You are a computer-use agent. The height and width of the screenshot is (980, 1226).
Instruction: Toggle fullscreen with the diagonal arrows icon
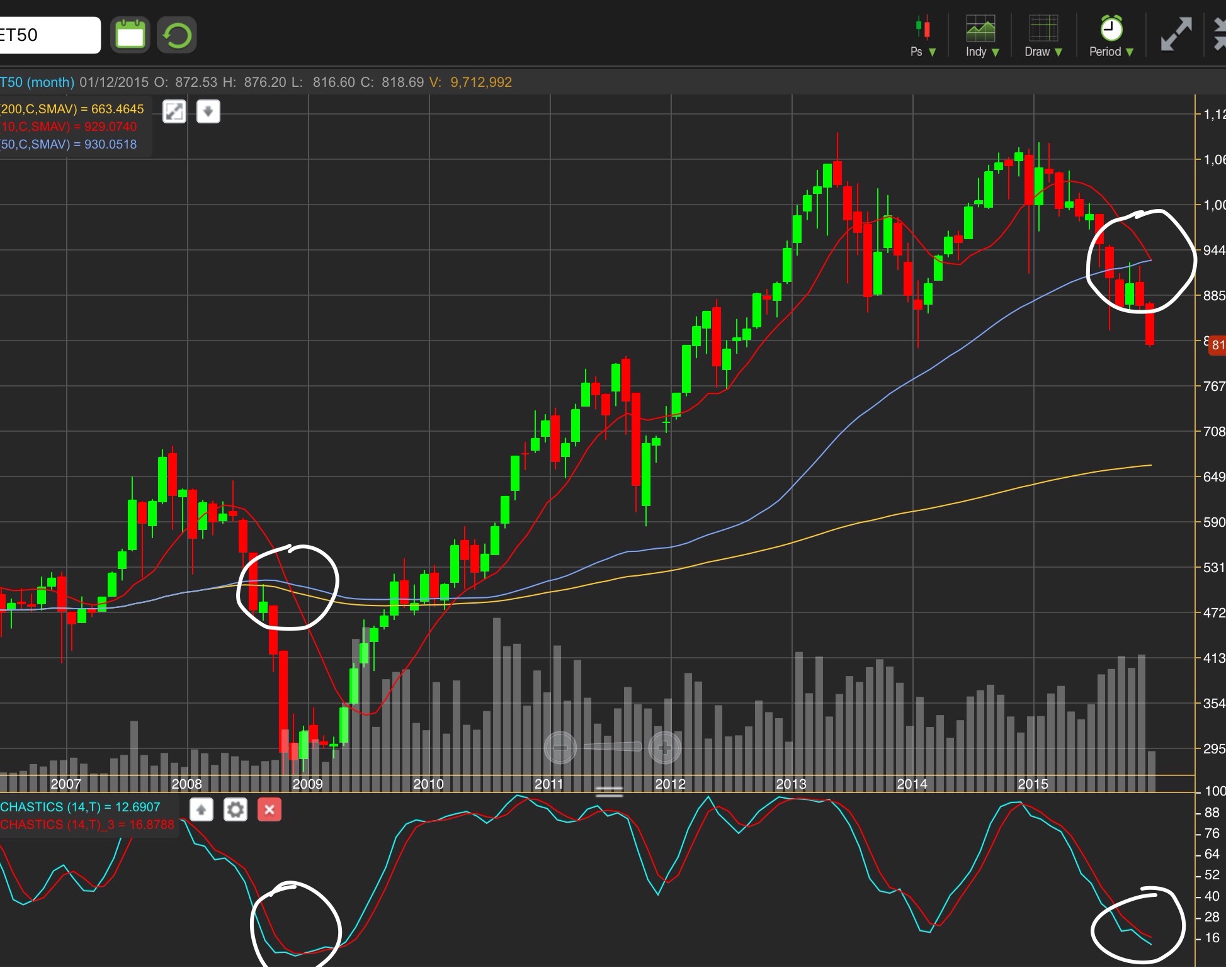click(1176, 35)
